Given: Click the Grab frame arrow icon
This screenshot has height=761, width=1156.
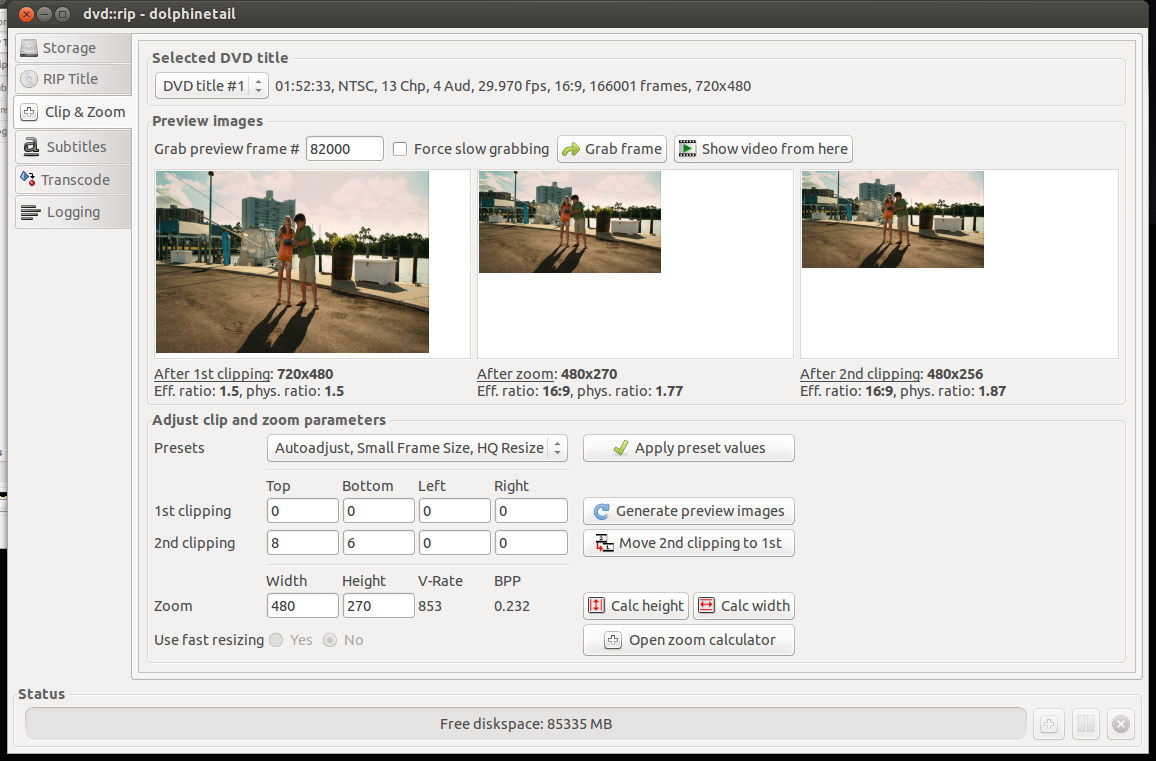Looking at the screenshot, I should (571, 149).
